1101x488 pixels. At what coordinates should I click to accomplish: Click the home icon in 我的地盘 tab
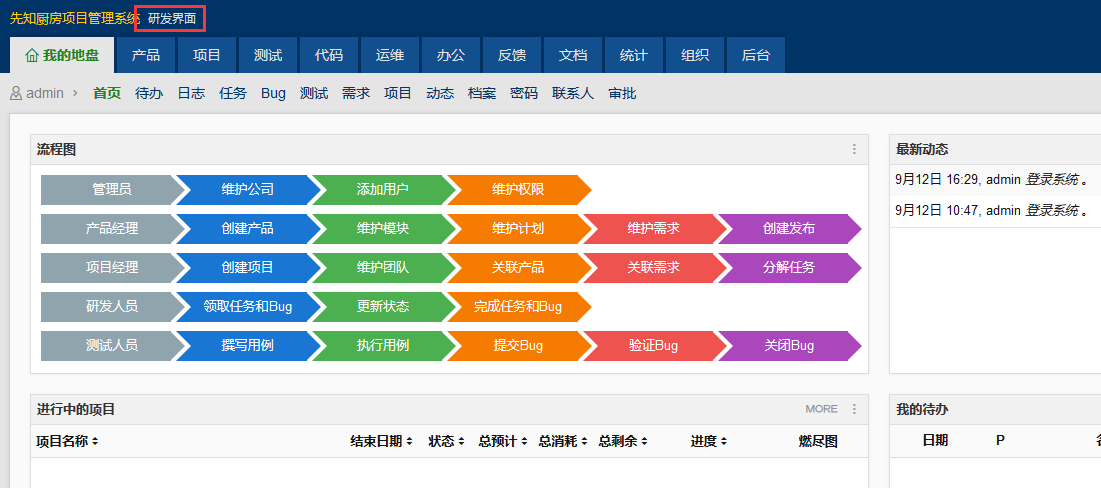point(32,56)
